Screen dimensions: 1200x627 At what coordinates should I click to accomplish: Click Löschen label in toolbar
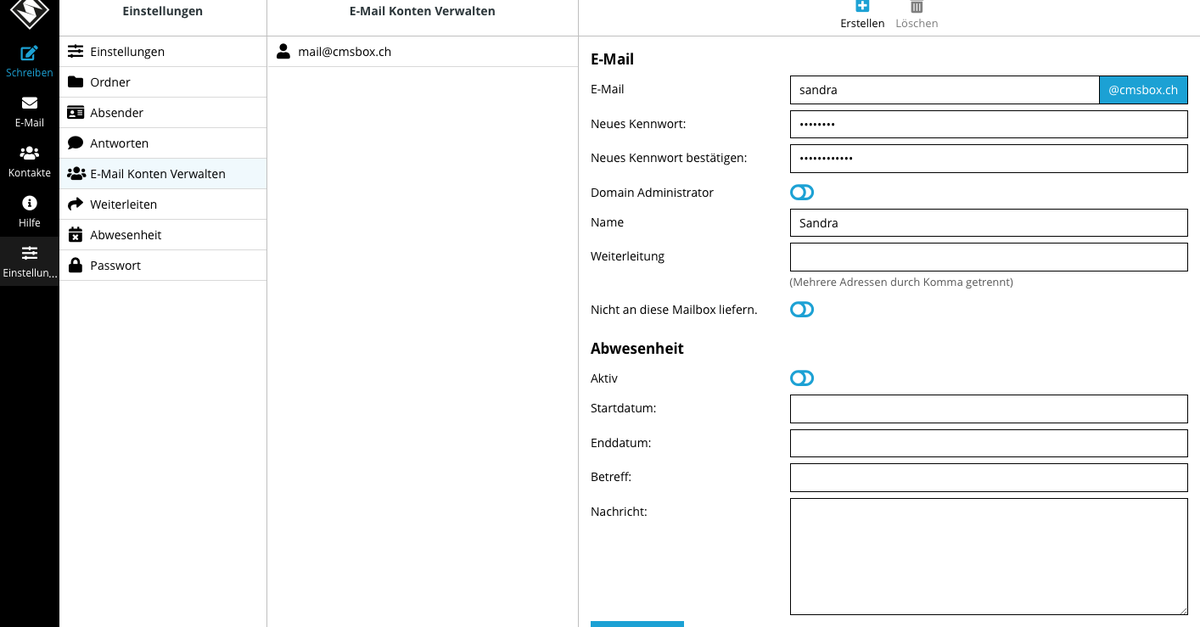(x=917, y=23)
